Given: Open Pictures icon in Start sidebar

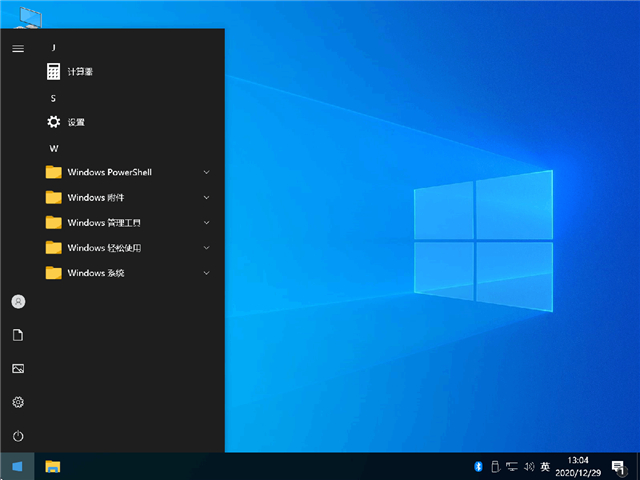Looking at the screenshot, I should click(x=18, y=369).
